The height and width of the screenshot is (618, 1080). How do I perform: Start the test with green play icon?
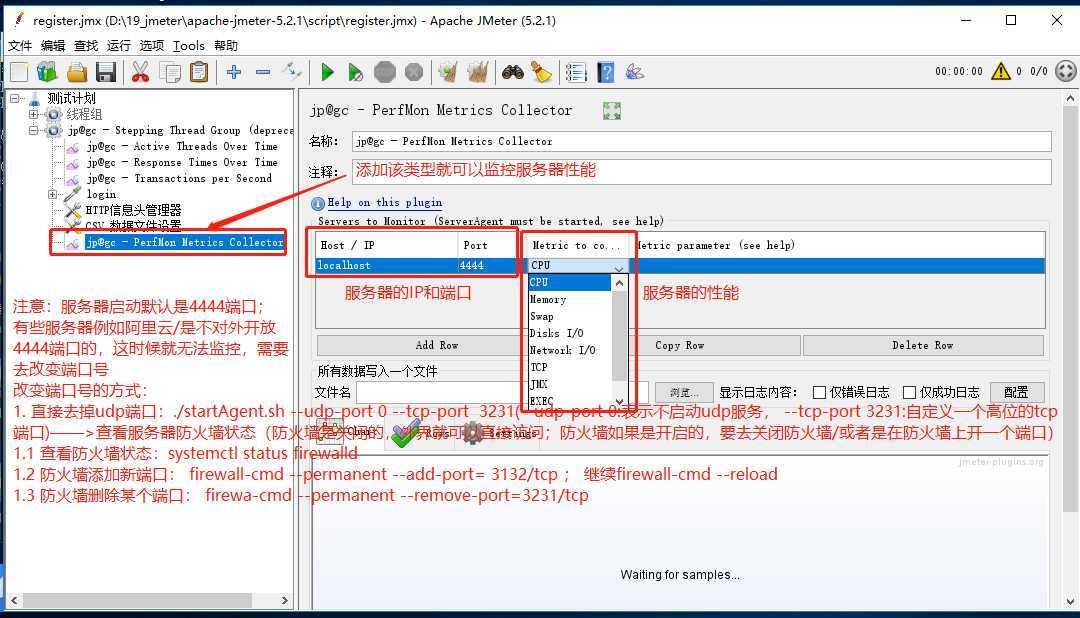click(x=327, y=72)
